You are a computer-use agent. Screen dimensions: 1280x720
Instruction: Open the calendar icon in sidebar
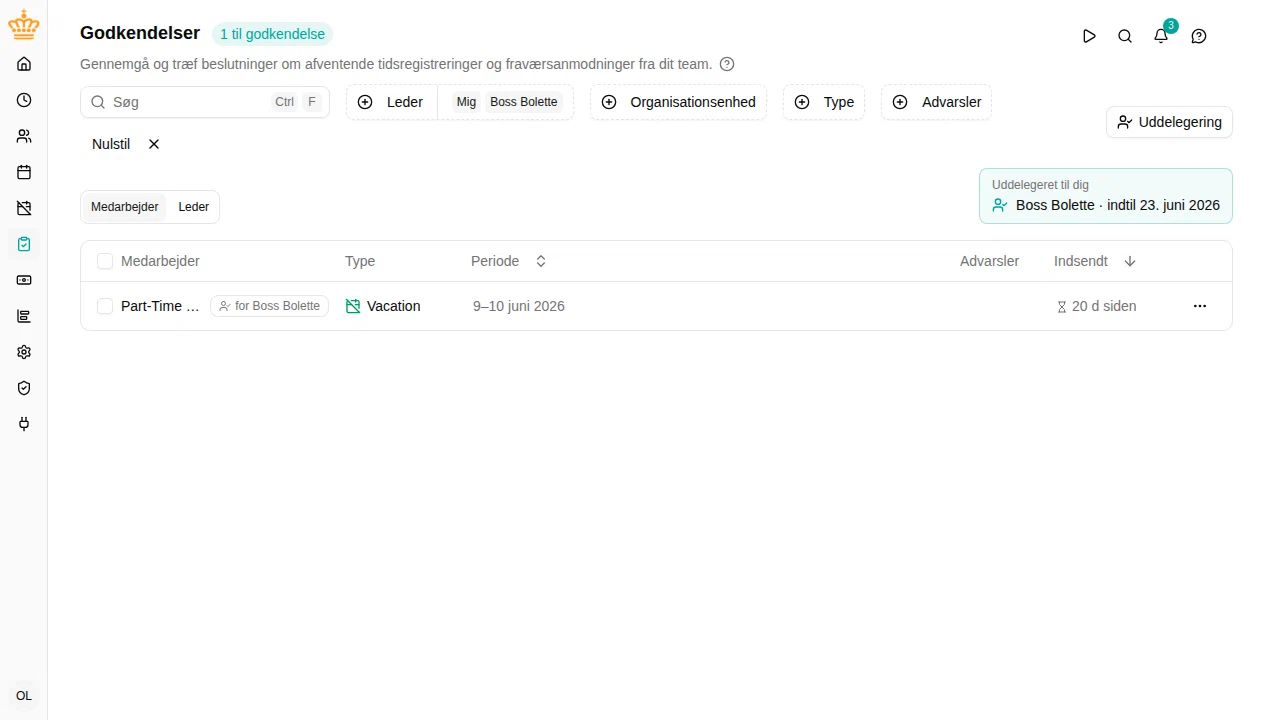click(24, 172)
